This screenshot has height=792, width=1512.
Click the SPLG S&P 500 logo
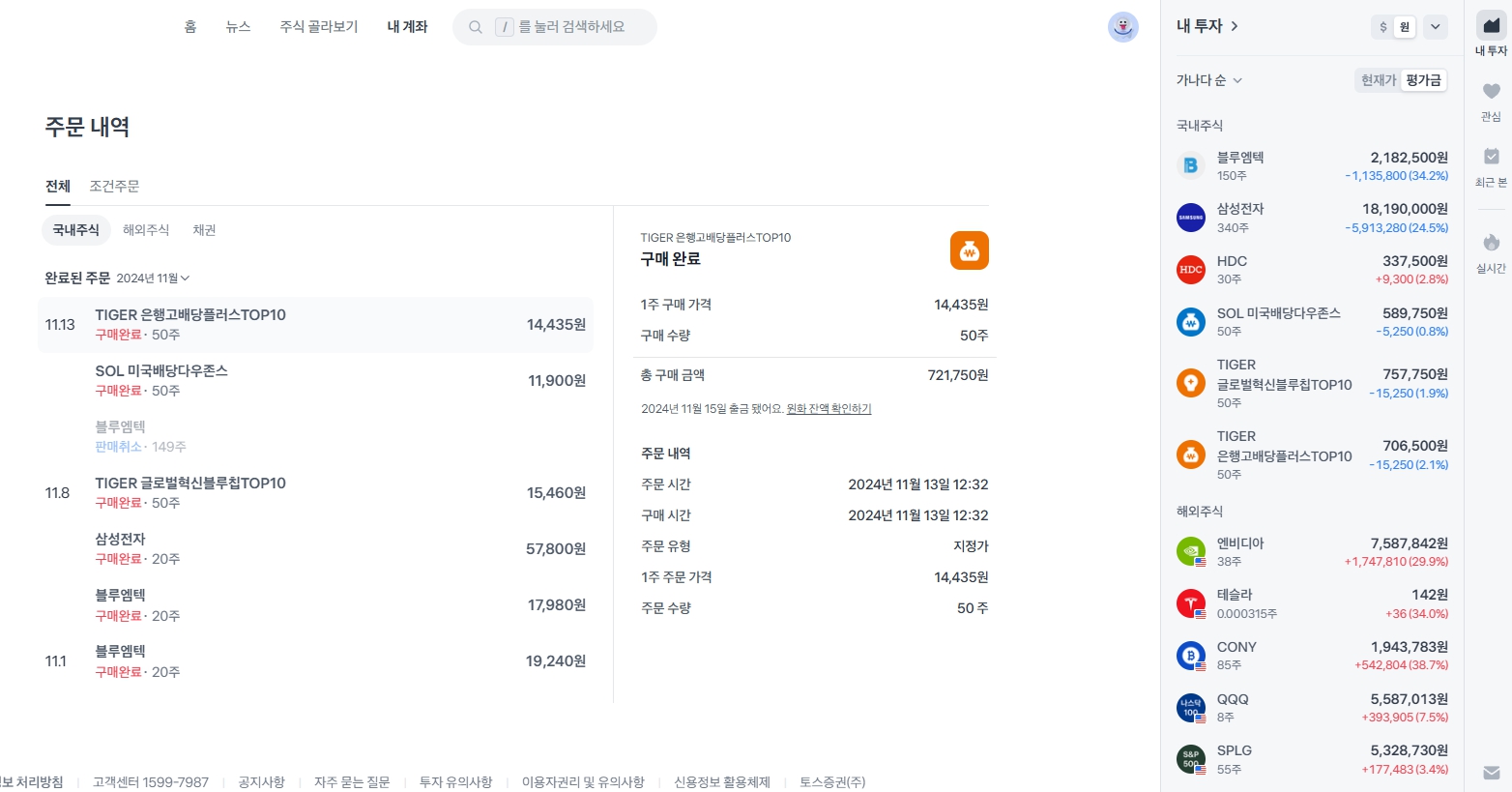point(1191,759)
